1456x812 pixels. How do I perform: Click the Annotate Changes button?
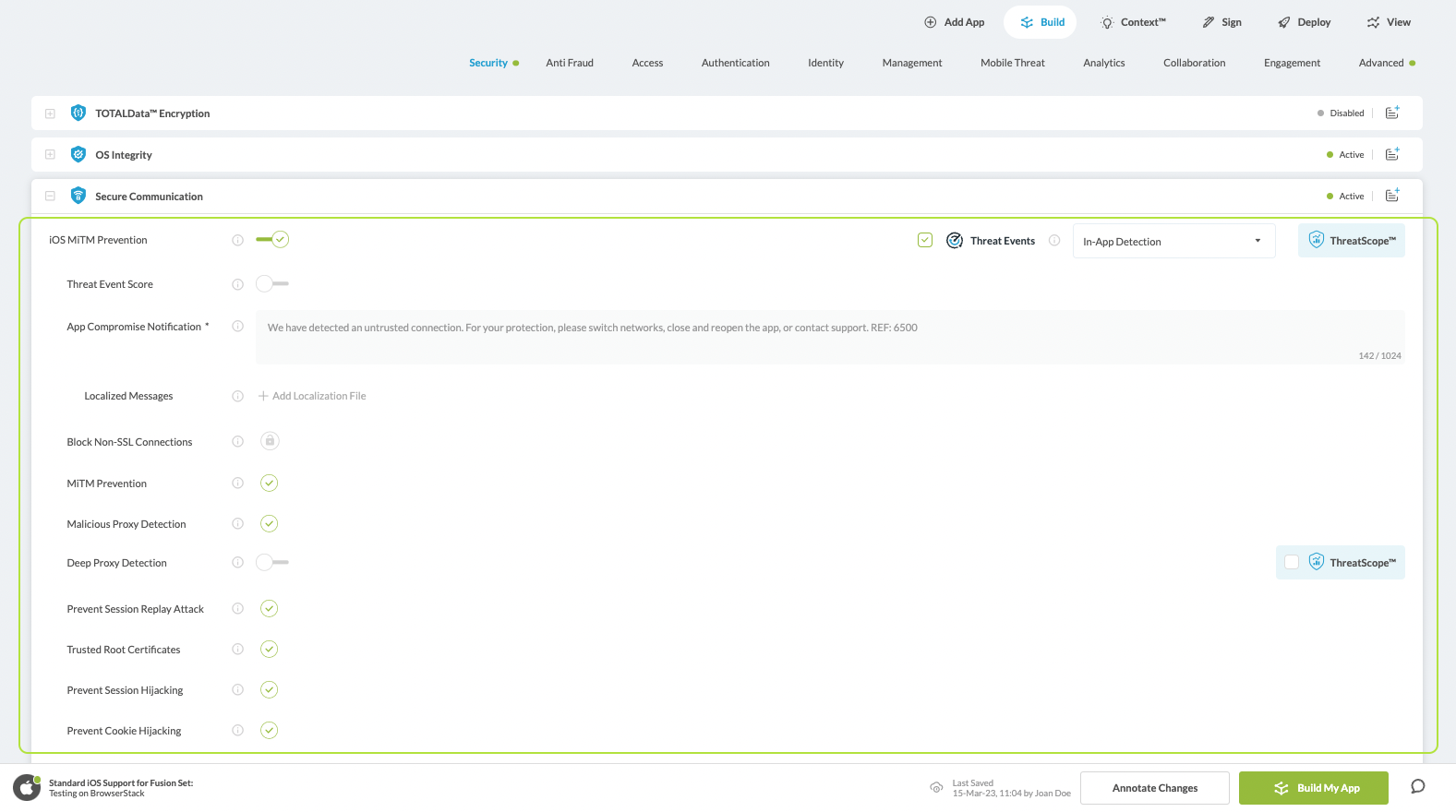(x=1154, y=788)
